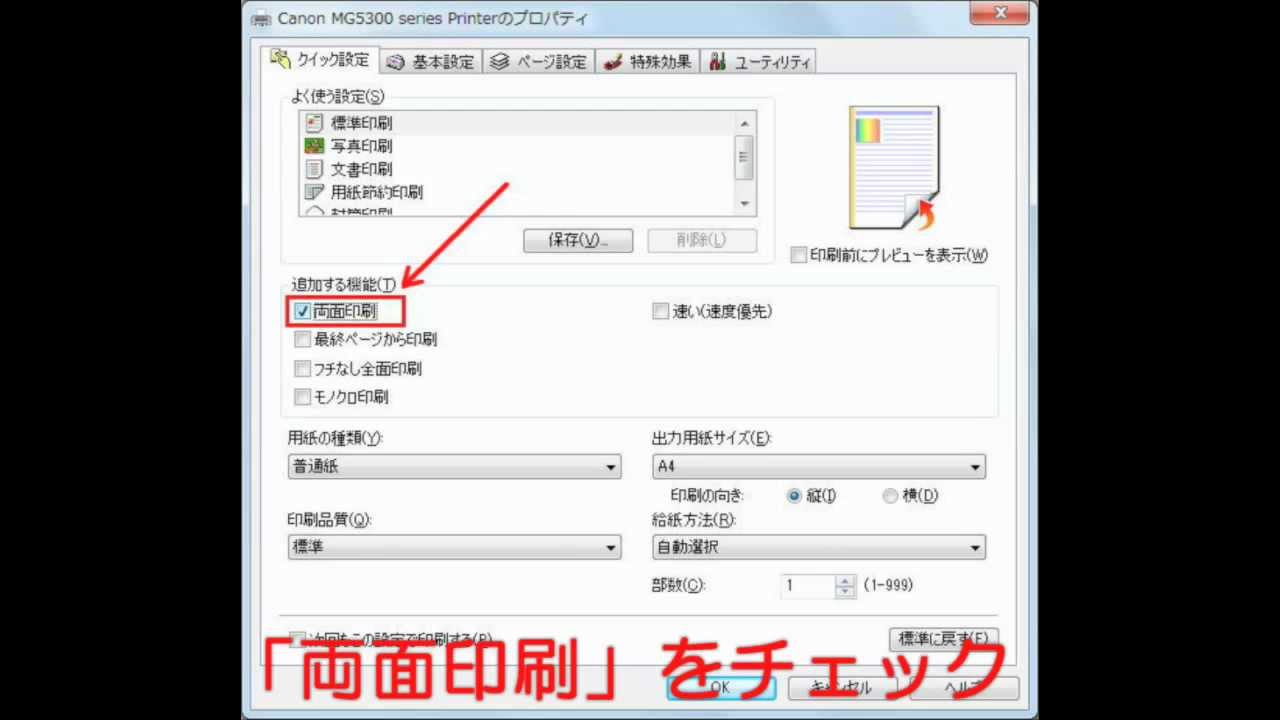Open the 出力用紙サイズ dropdown
The image size is (1280, 720).
(819, 467)
